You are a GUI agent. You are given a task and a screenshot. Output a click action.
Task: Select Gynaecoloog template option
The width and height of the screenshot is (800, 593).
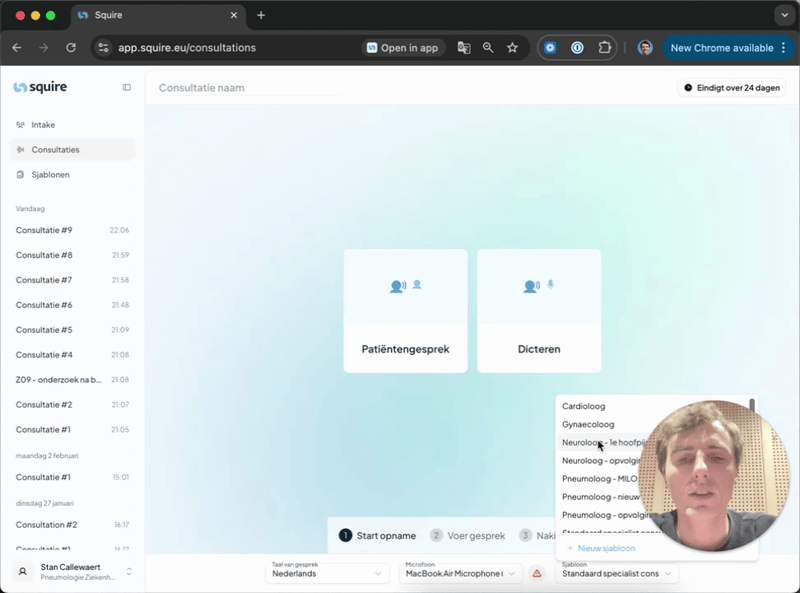[588, 424]
